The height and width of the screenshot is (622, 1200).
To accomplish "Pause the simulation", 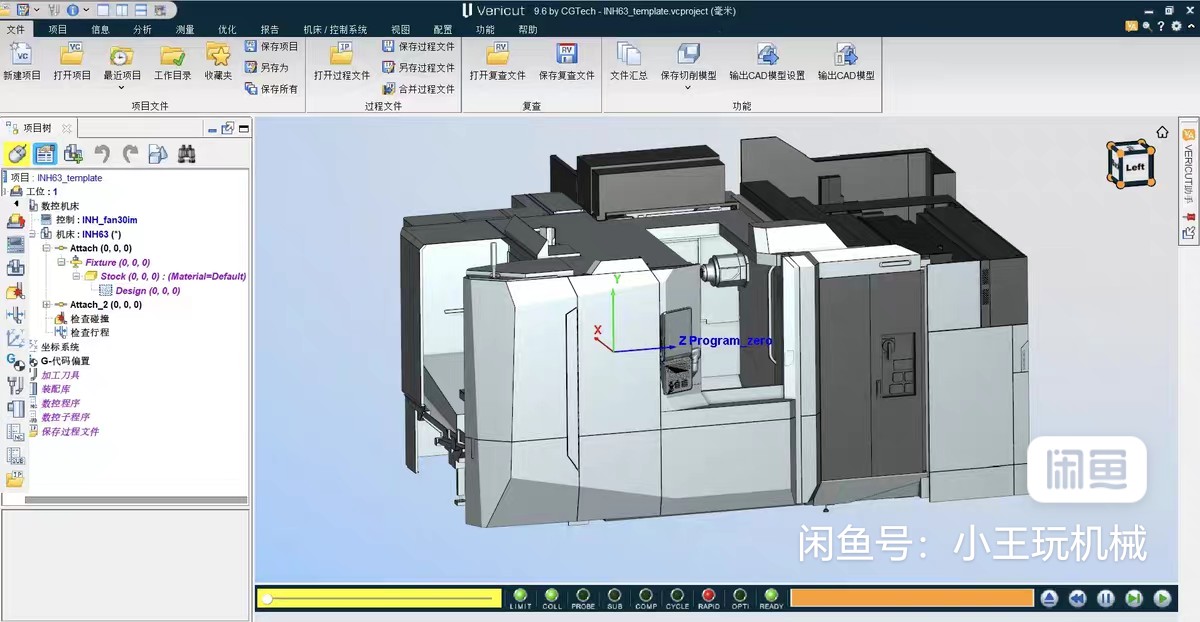I will [x=1106, y=599].
